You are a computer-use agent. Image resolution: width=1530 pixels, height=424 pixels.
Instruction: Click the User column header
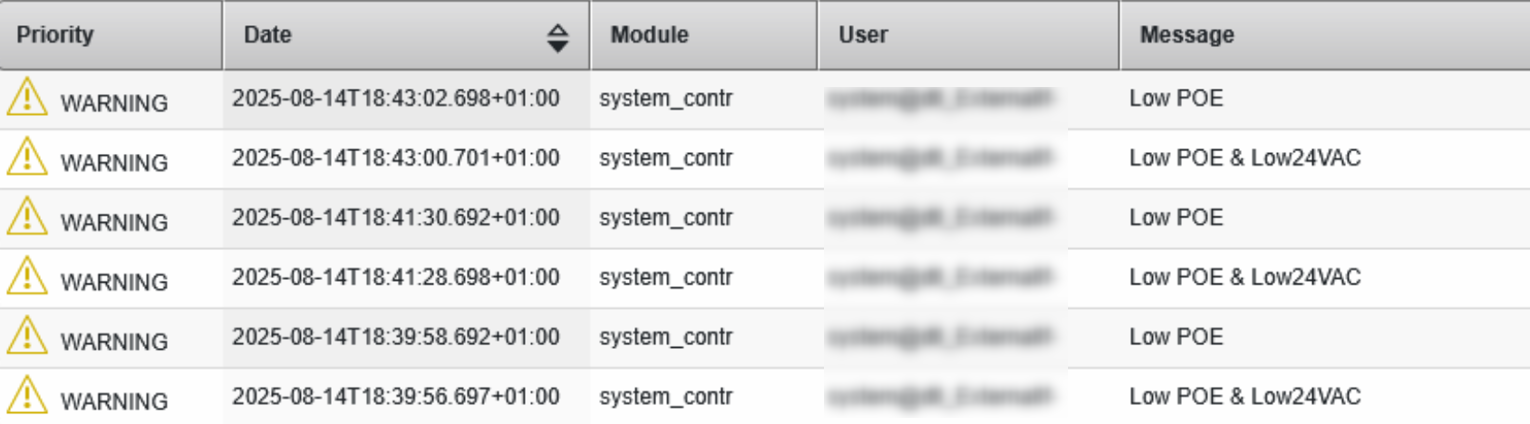tap(864, 35)
